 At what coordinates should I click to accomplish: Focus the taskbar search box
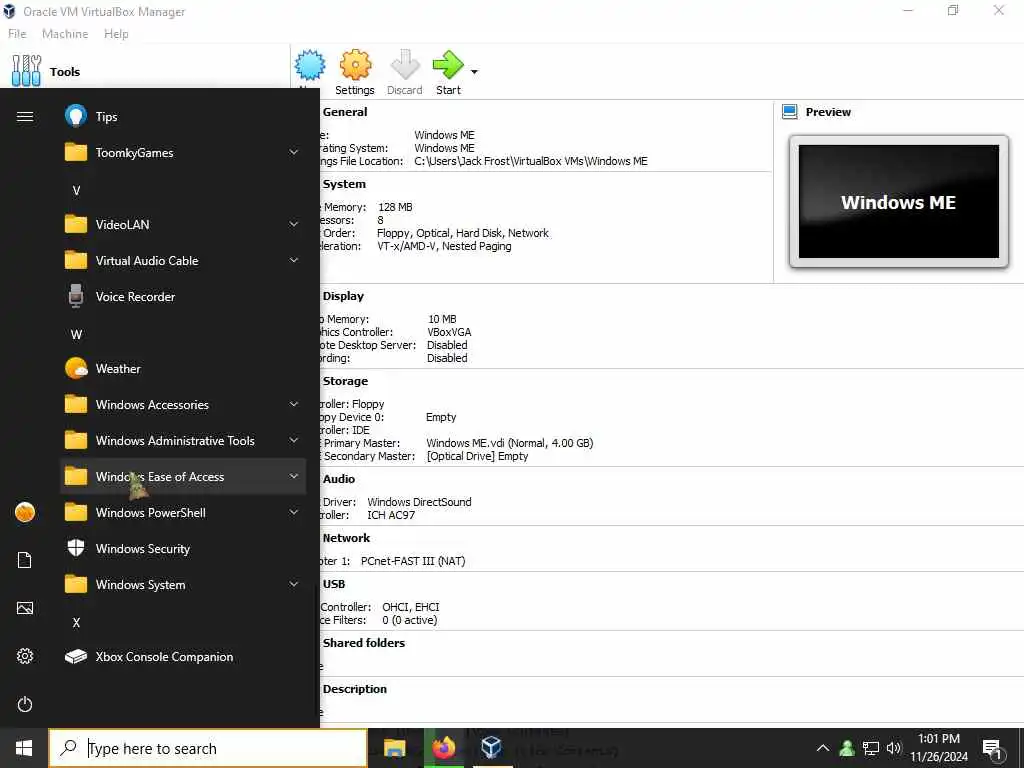tap(208, 748)
